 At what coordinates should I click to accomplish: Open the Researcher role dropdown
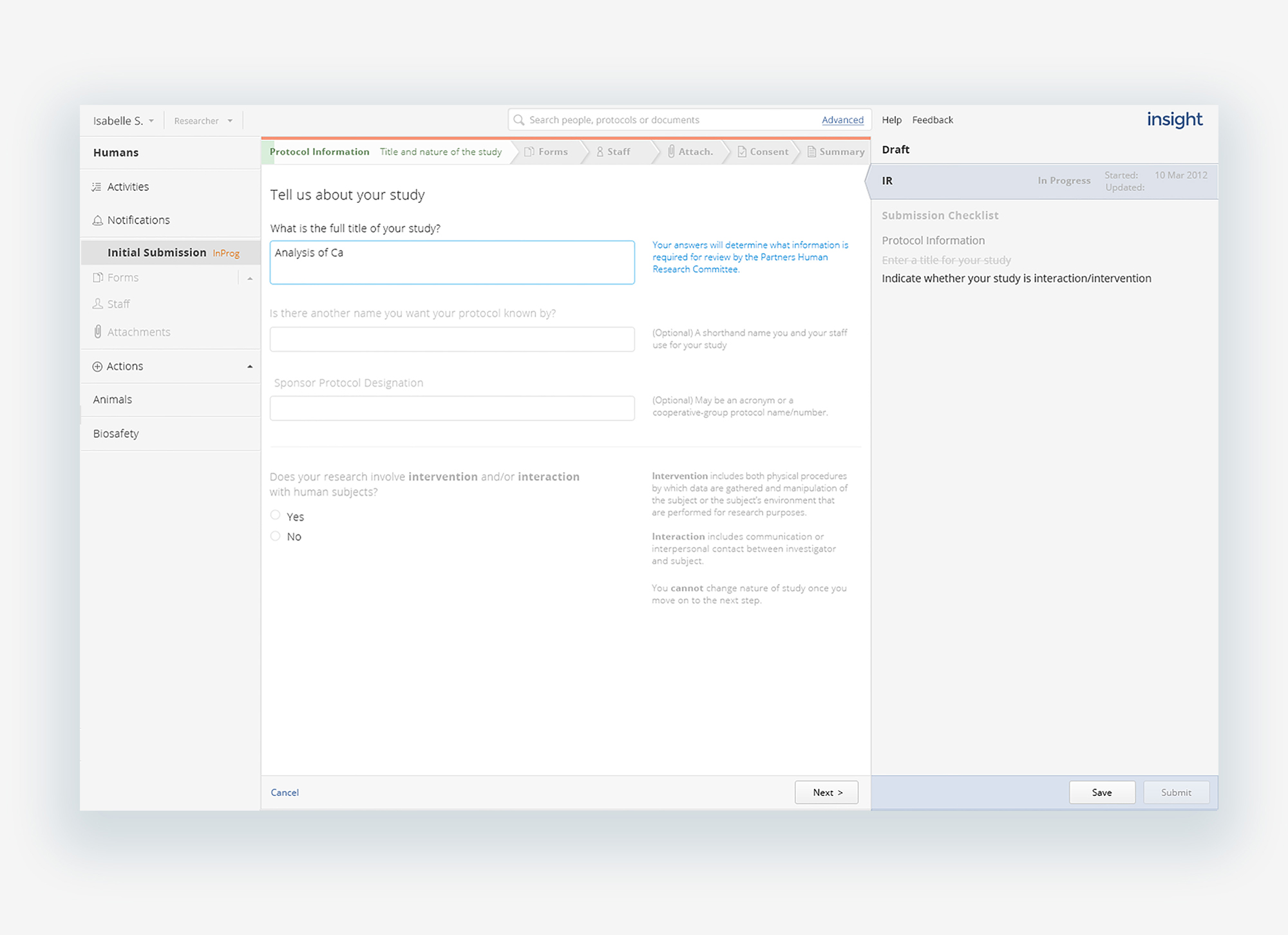(x=202, y=121)
